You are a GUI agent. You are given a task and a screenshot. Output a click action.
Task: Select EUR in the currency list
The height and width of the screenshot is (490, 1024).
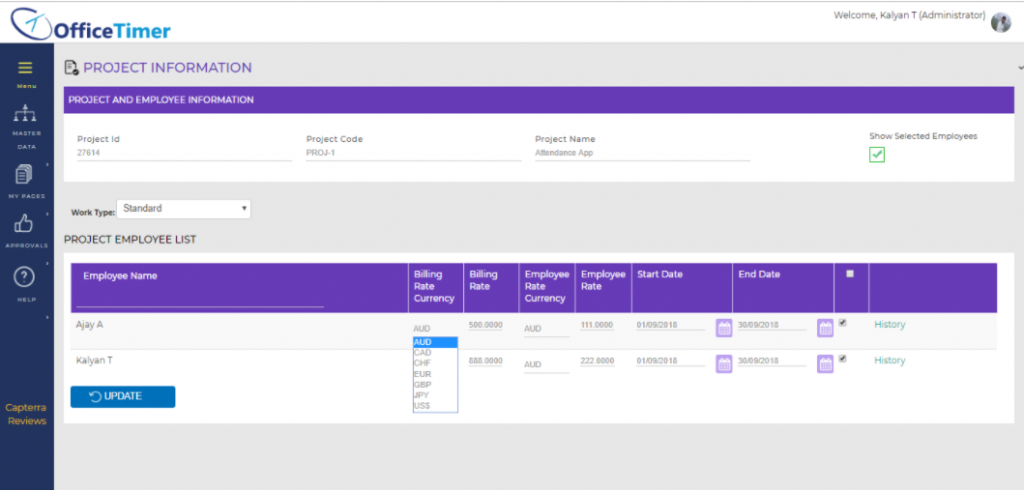coord(435,374)
